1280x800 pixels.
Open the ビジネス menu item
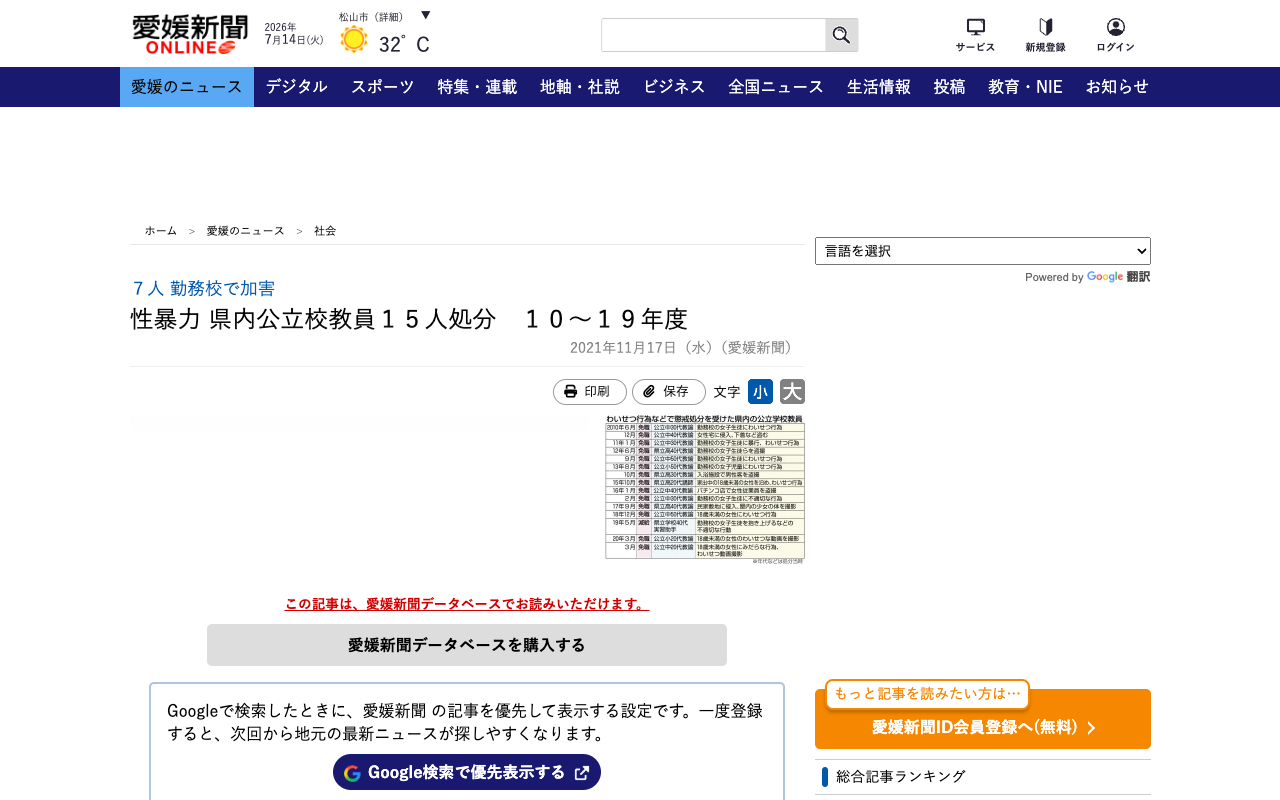click(674, 87)
